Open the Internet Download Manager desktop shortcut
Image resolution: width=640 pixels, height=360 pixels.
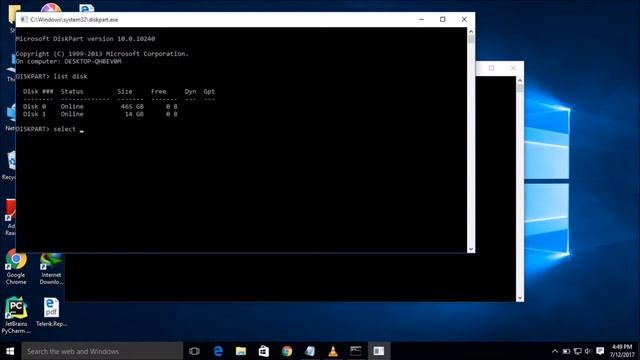[x=51, y=268]
